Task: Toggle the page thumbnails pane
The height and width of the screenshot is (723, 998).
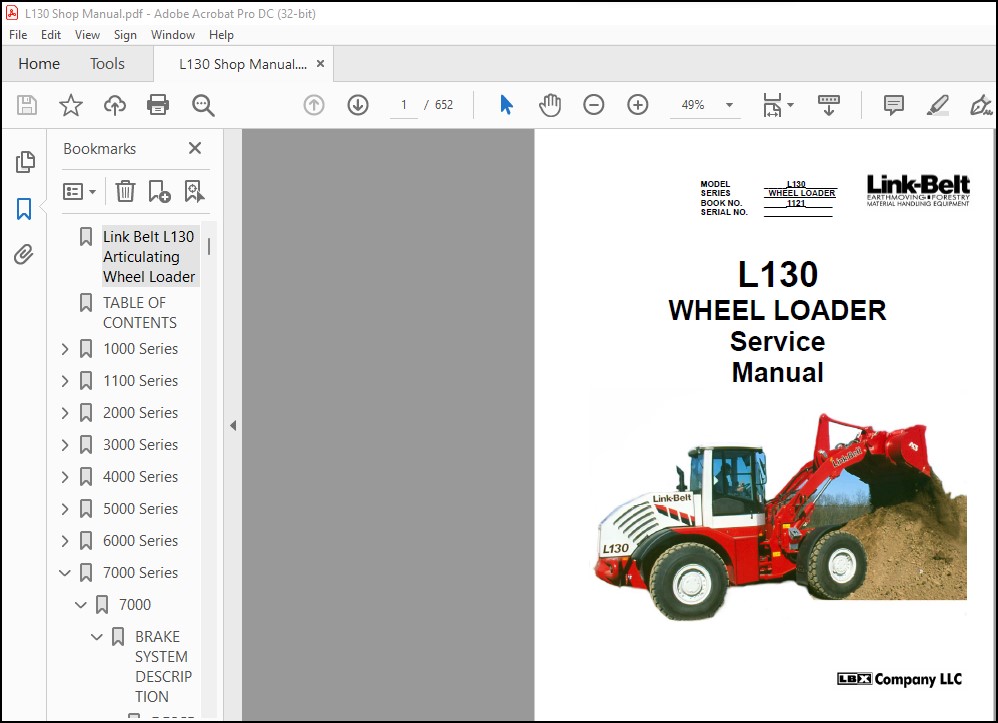Action: pos(25,162)
